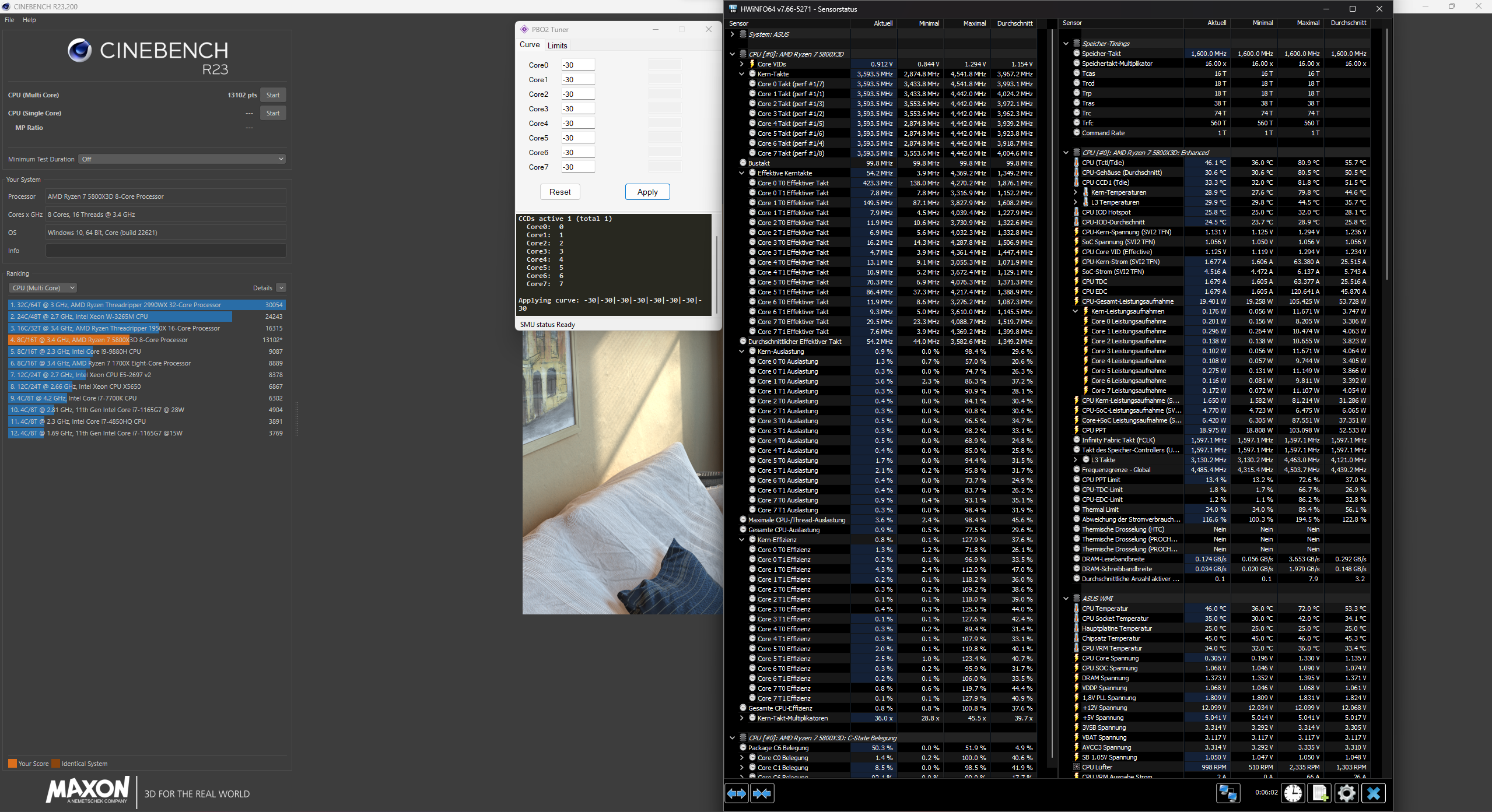Image resolution: width=1492 pixels, height=812 pixels.
Task: Reset sensor timer with the clock icon
Action: [x=1293, y=793]
